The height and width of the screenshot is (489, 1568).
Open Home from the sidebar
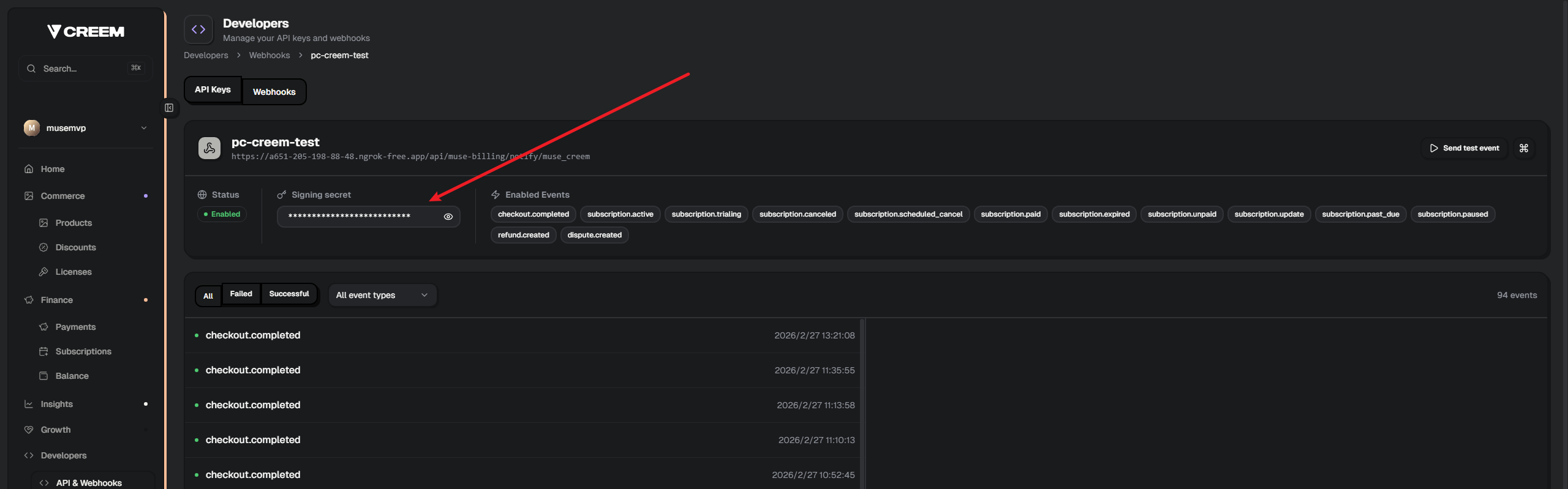(x=53, y=169)
